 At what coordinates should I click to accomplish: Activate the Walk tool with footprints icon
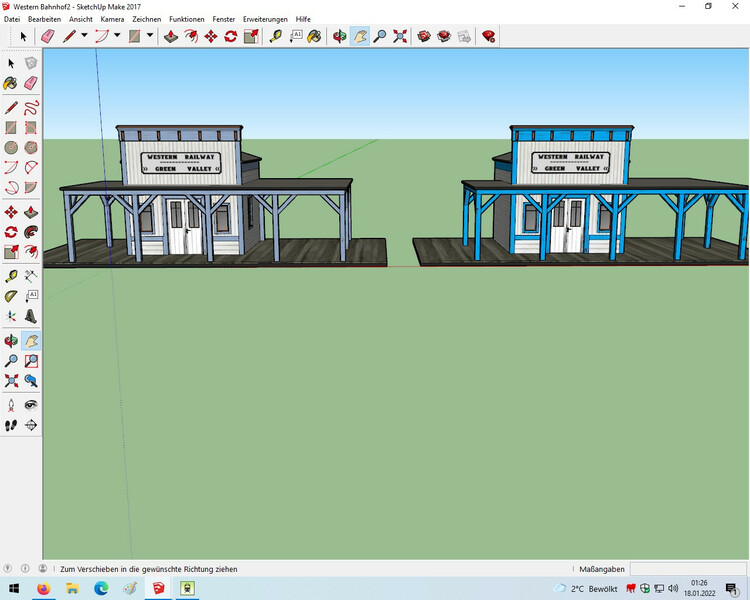click(x=11, y=425)
